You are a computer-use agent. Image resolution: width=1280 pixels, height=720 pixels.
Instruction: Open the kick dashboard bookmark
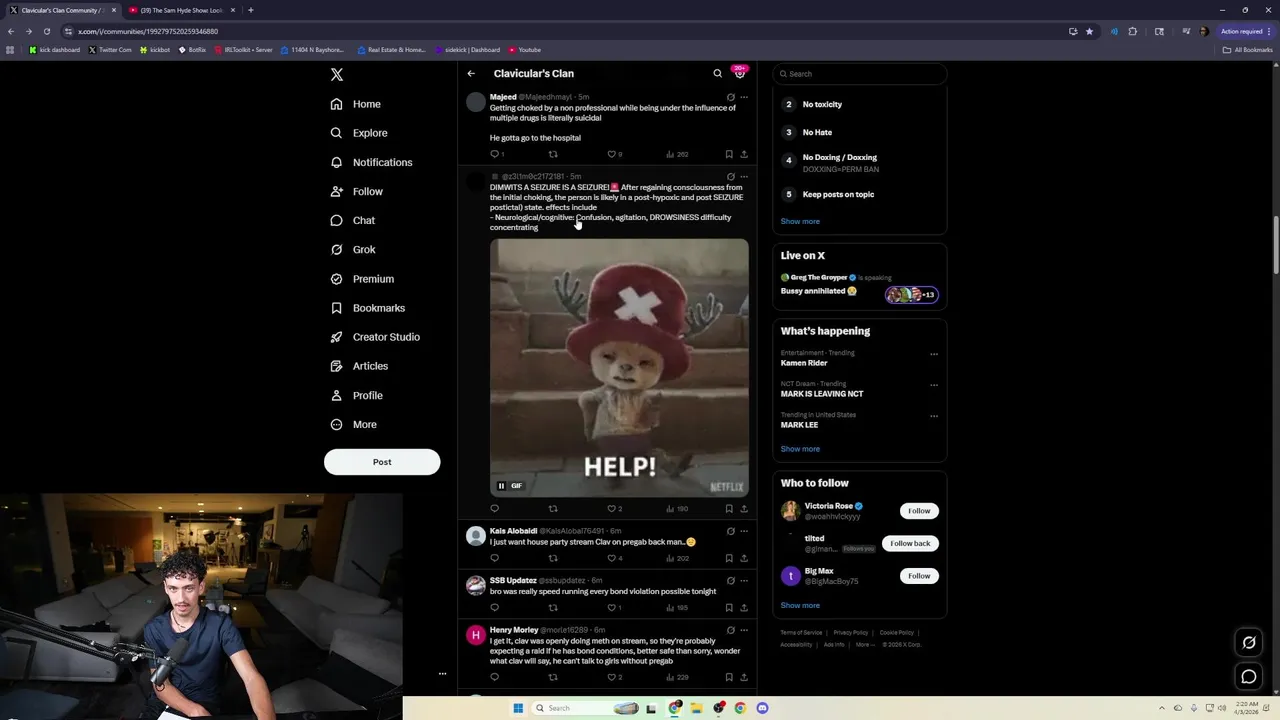pos(55,50)
